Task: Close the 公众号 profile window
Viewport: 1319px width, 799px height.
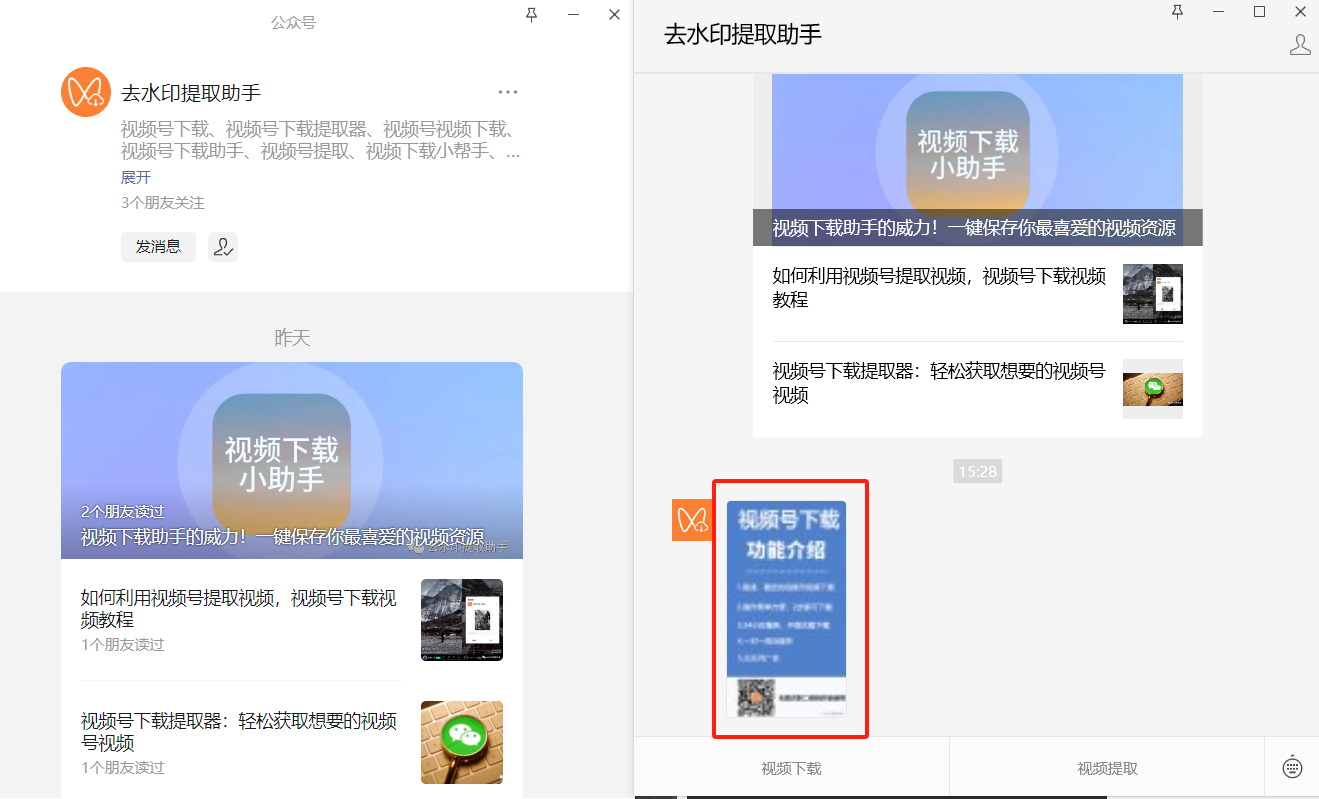Action: [x=615, y=14]
